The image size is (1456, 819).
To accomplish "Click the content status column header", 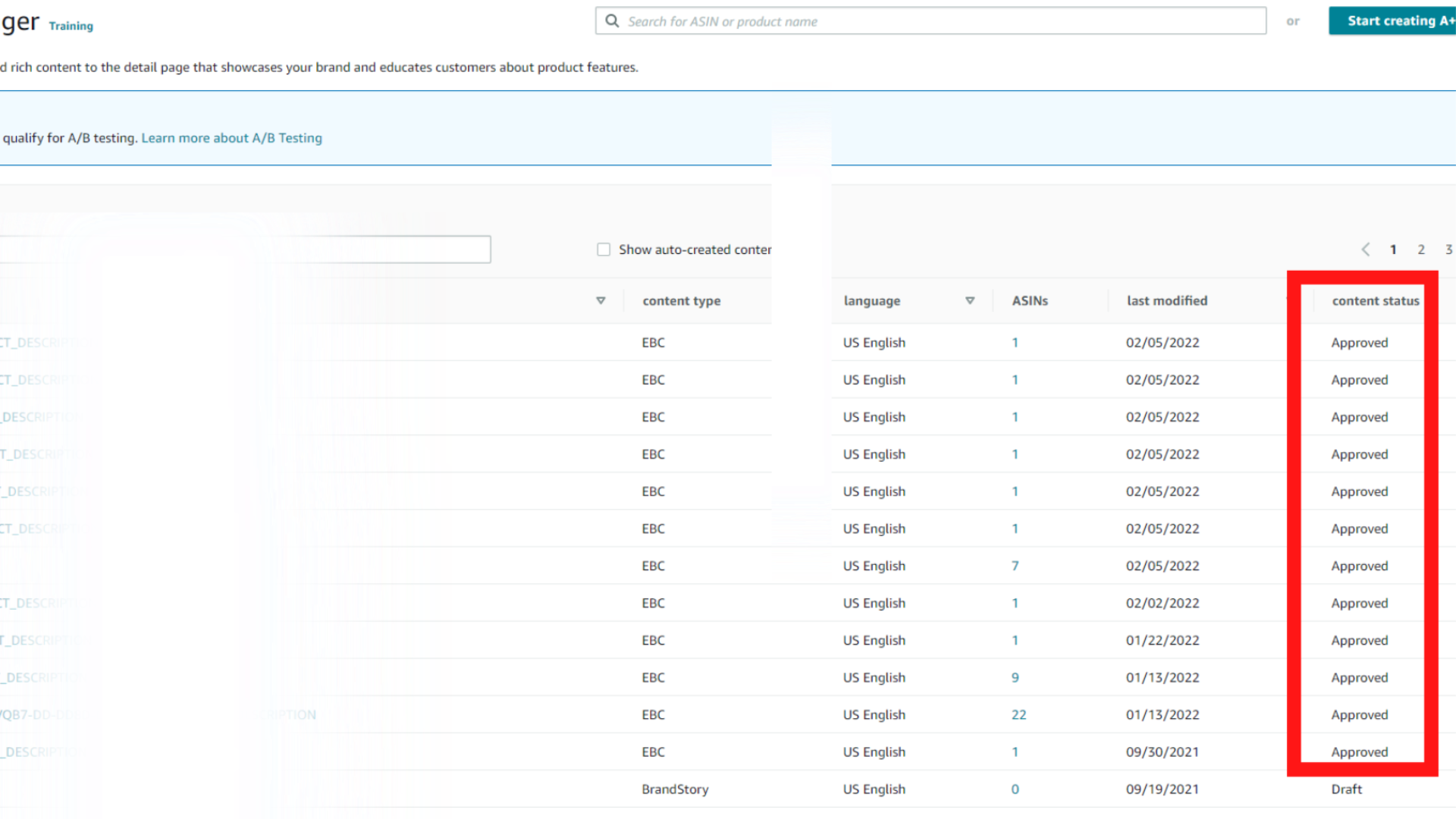I will click(1375, 301).
